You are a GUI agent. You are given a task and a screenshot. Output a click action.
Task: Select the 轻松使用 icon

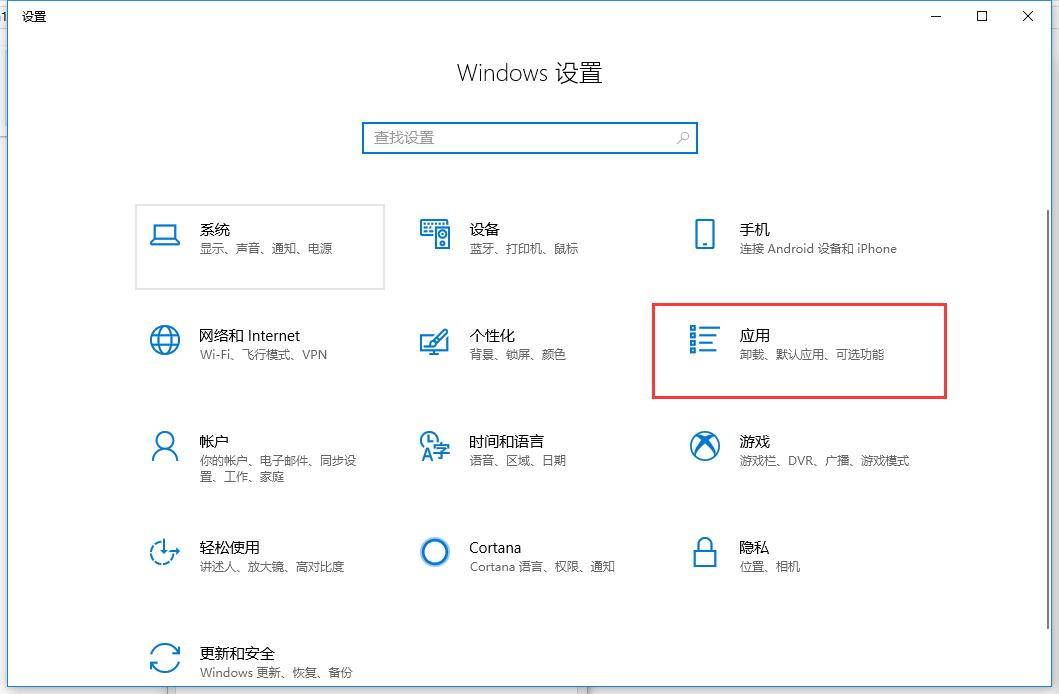coord(164,552)
